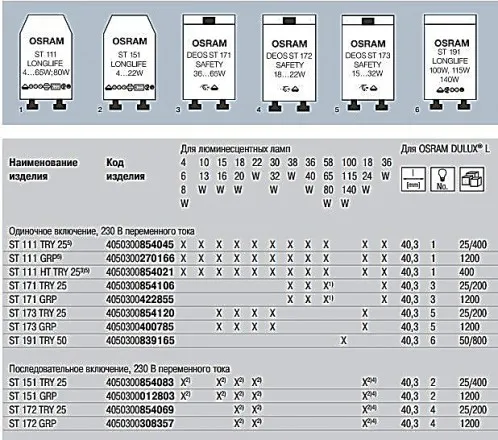Click packaging value '25/200' in ST 172 TRY 25 row
Viewport: 498px width, 440px height.
(x=473, y=409)
